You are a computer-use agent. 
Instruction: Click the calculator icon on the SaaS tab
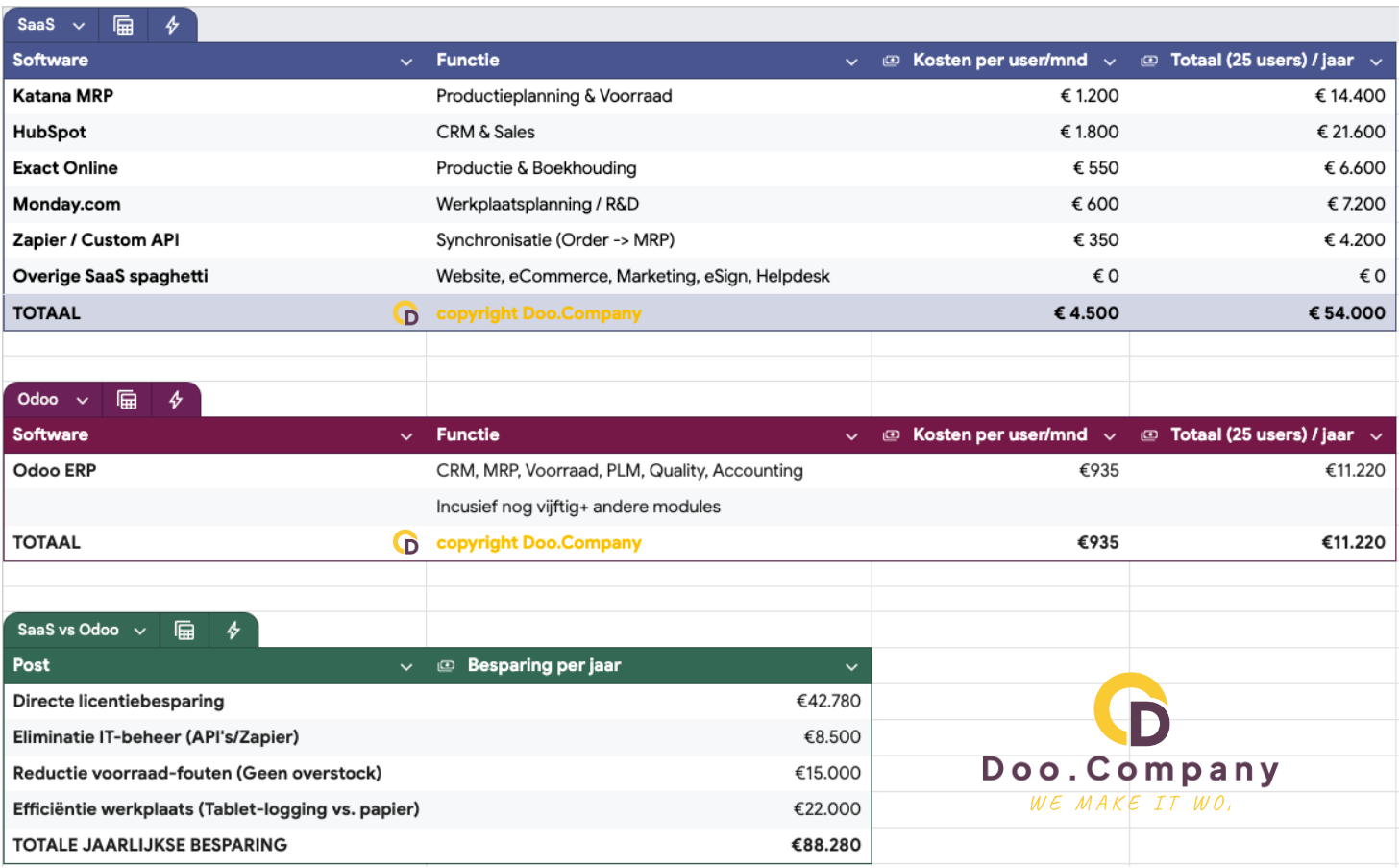pyautogui.click(x=123, y=25)
